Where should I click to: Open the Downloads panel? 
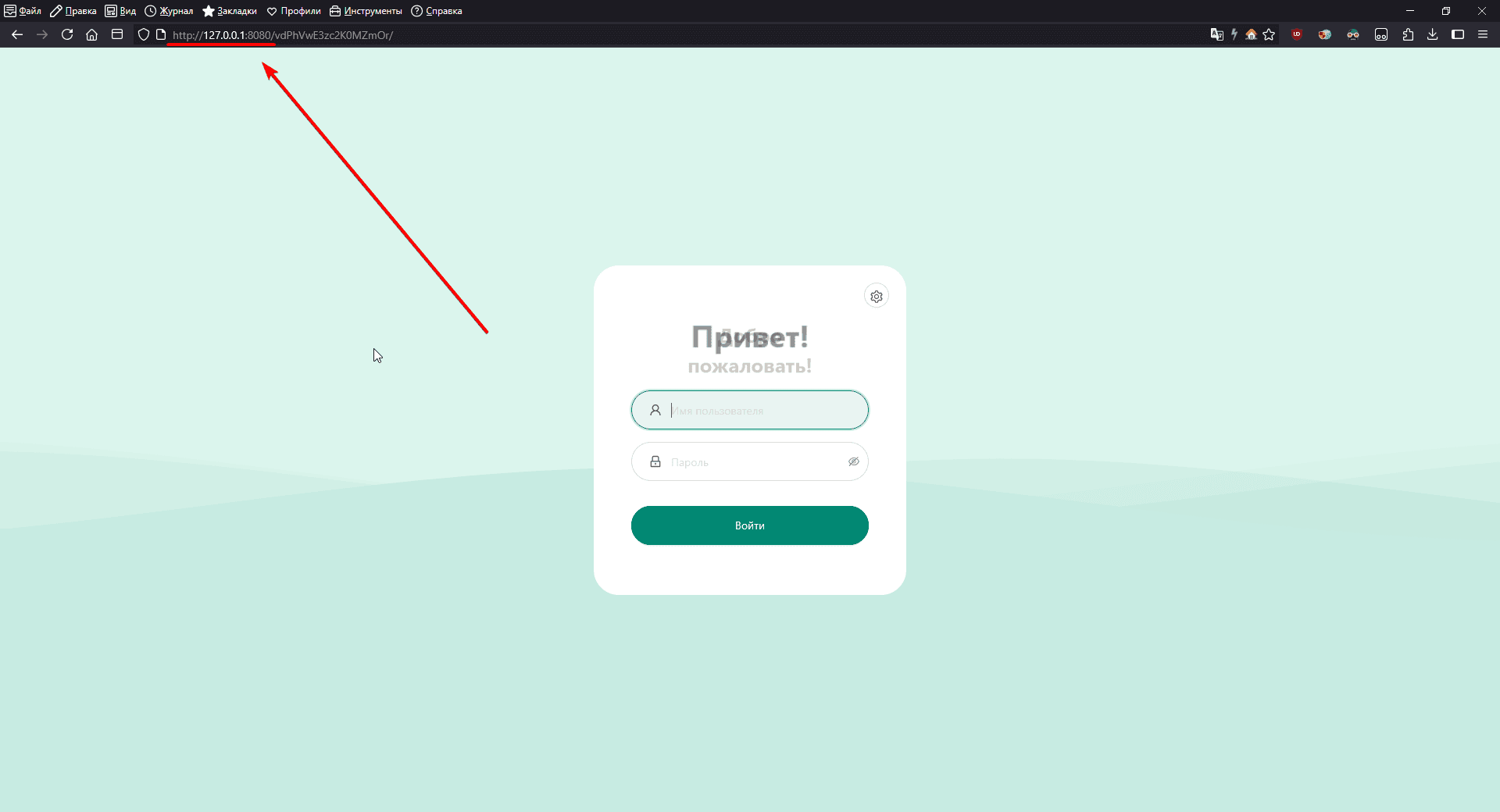click(x=1432, y=34)
